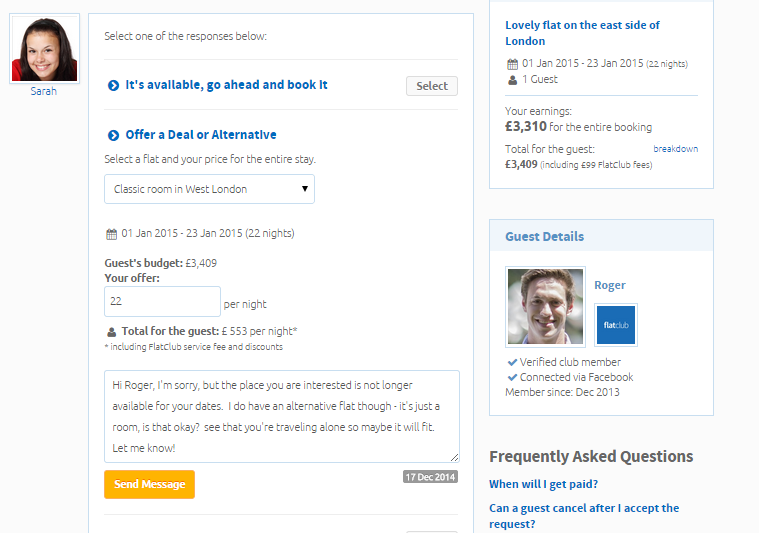Click the checkmark beside "Verified club member"
Viewport: 759px width, 533px height.
[512, 362]
